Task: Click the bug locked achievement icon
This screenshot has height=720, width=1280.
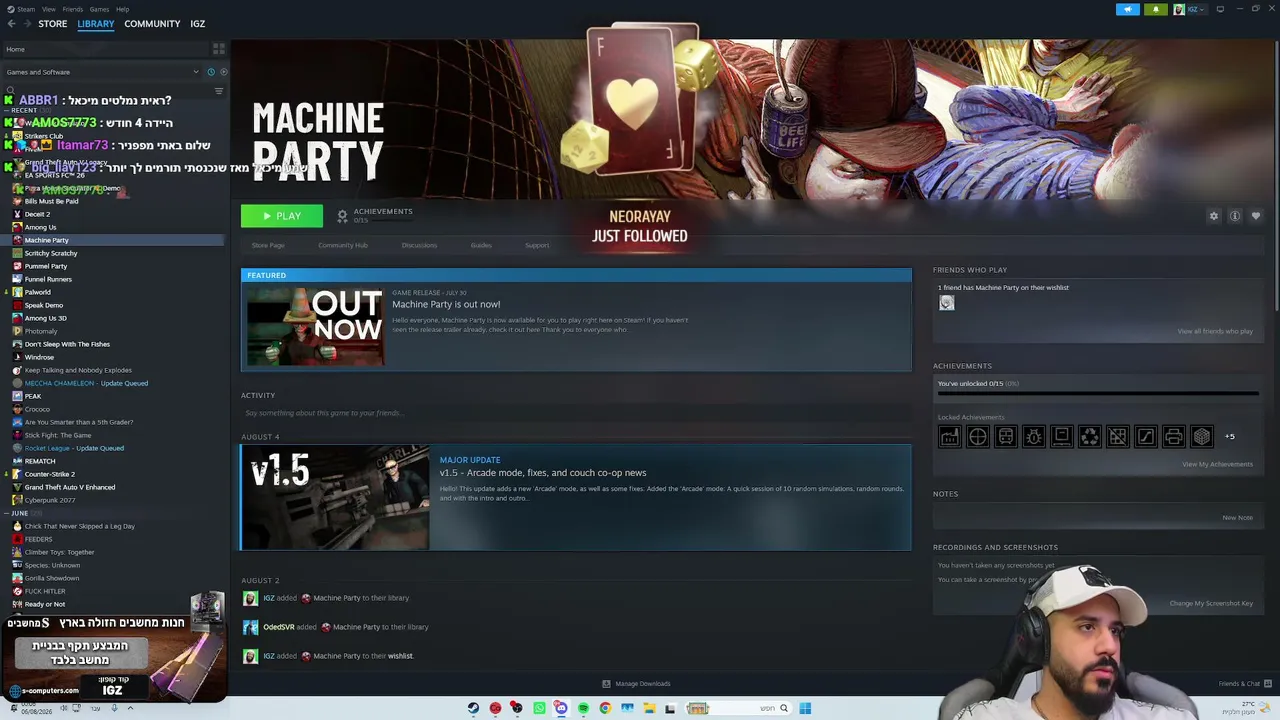Action: [1033, 436]
